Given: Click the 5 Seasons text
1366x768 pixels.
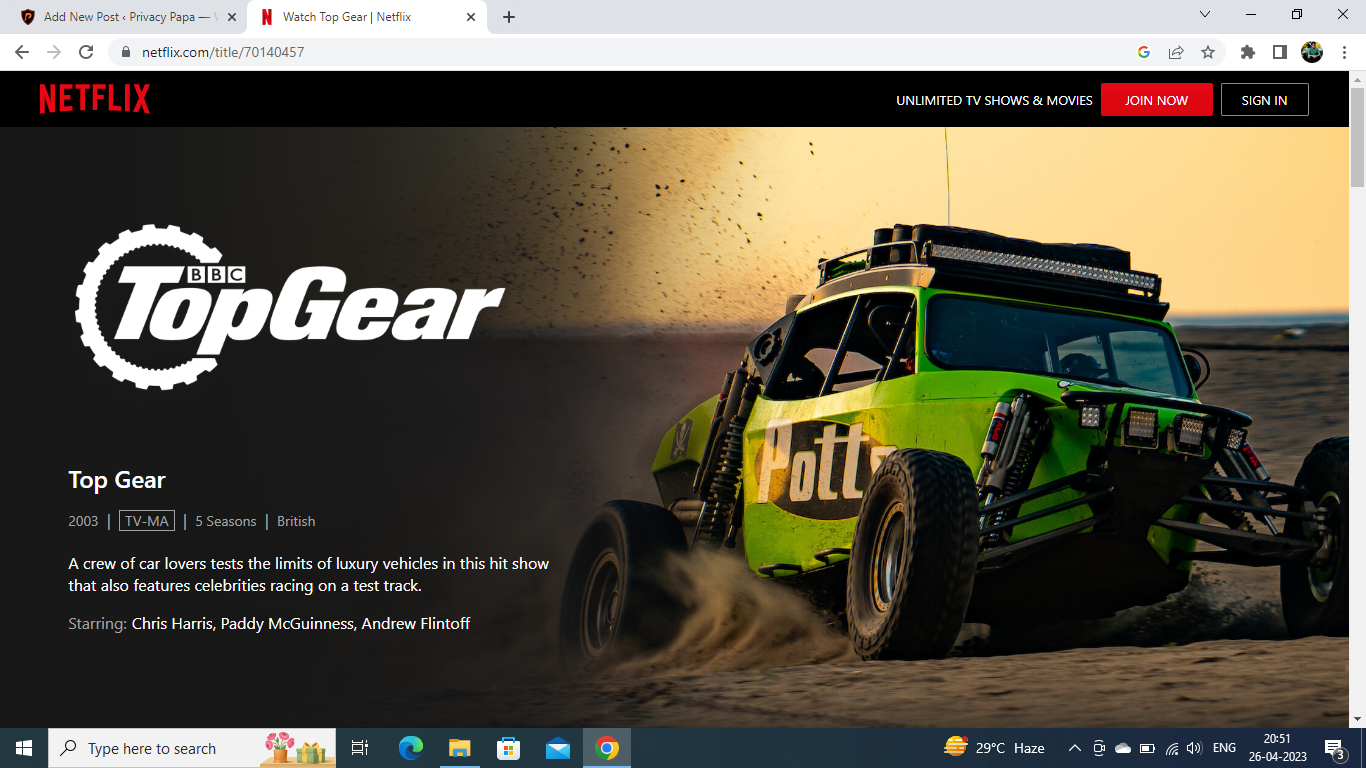Looking at the screenshot, I should pyautogui.click(x=226, y=521).
